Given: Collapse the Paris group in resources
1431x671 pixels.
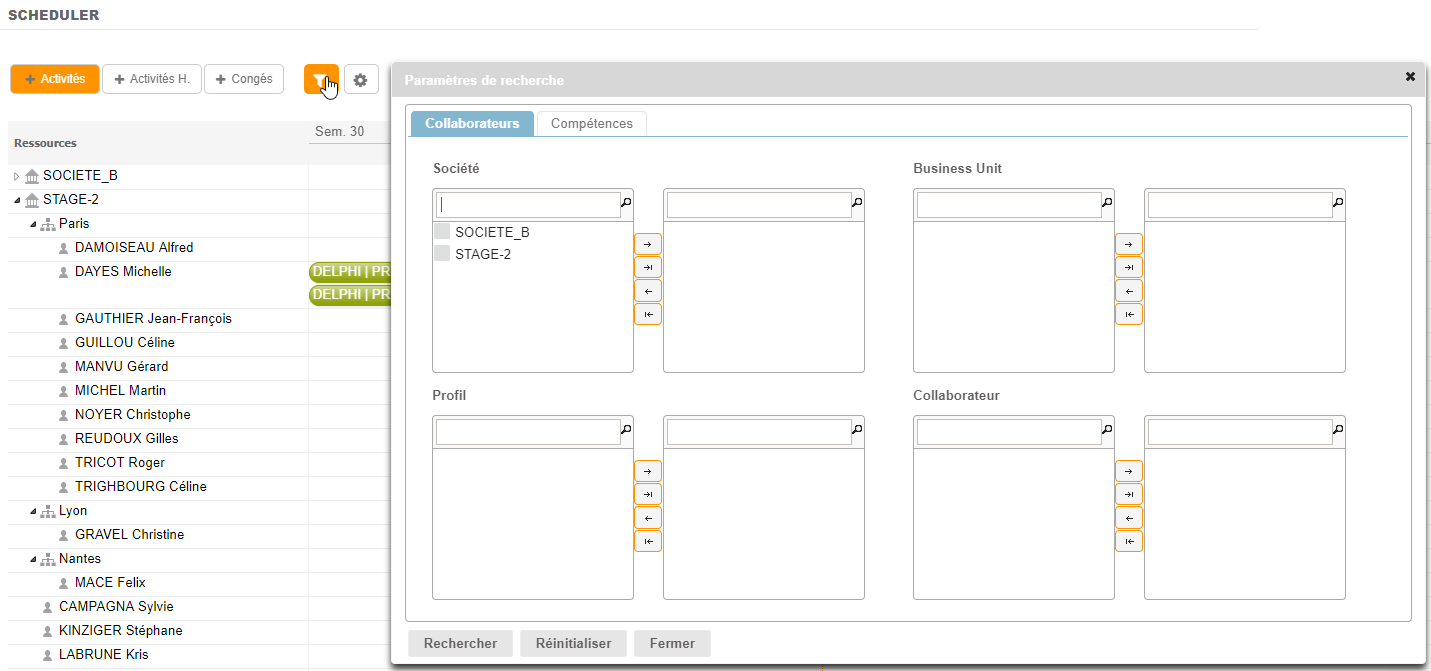Looking at the screenshot, I should (33, 224).
